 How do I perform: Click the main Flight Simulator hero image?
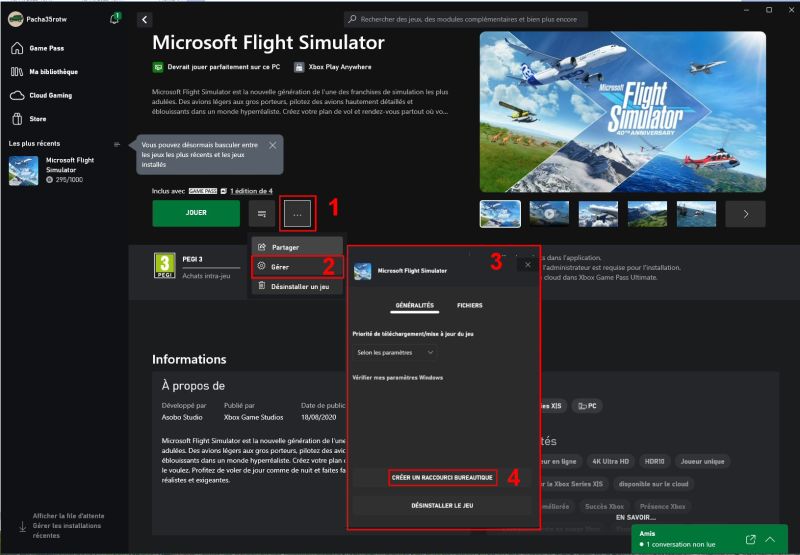pos(622,112)
